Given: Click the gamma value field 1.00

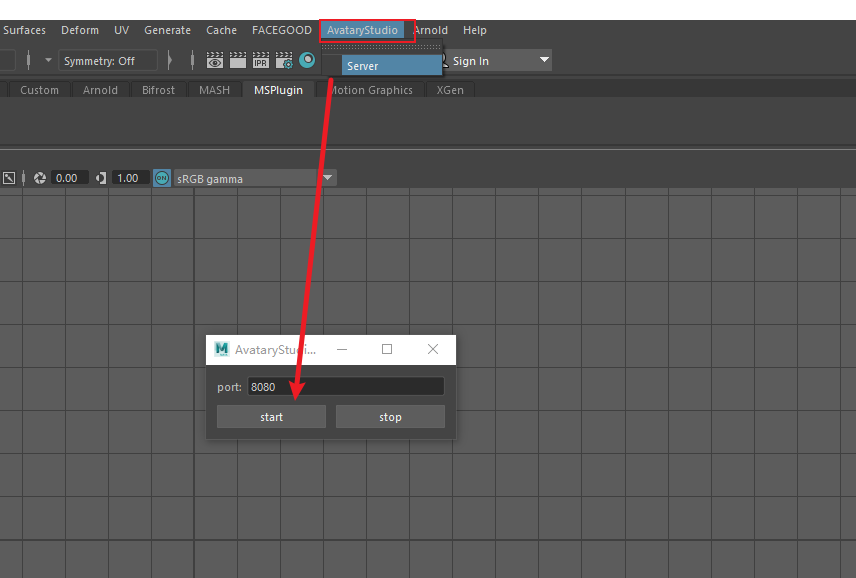Looking at the screenshot, I should click(130, 178).
